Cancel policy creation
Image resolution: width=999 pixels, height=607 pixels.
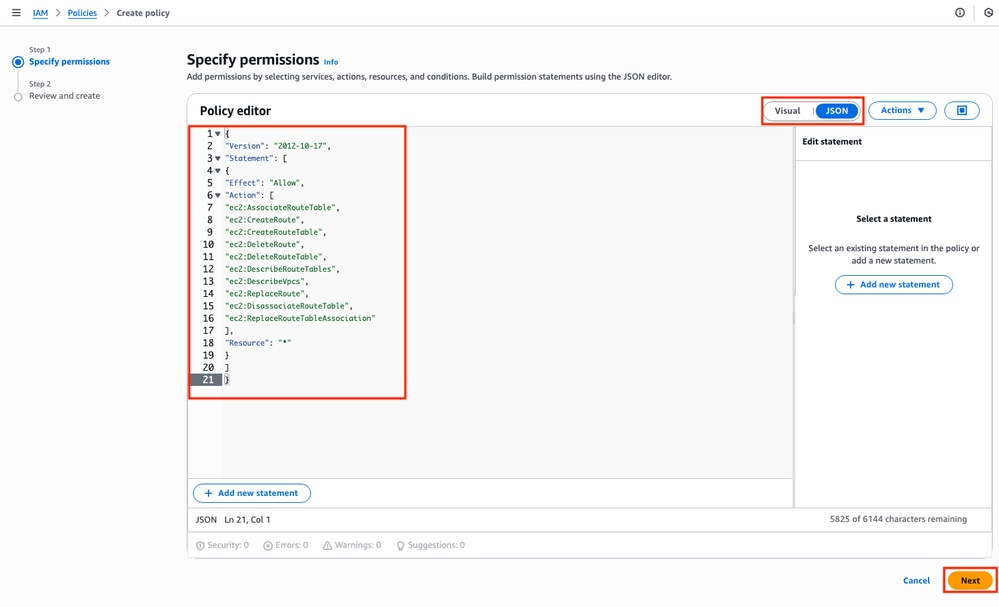coord(916,580)
